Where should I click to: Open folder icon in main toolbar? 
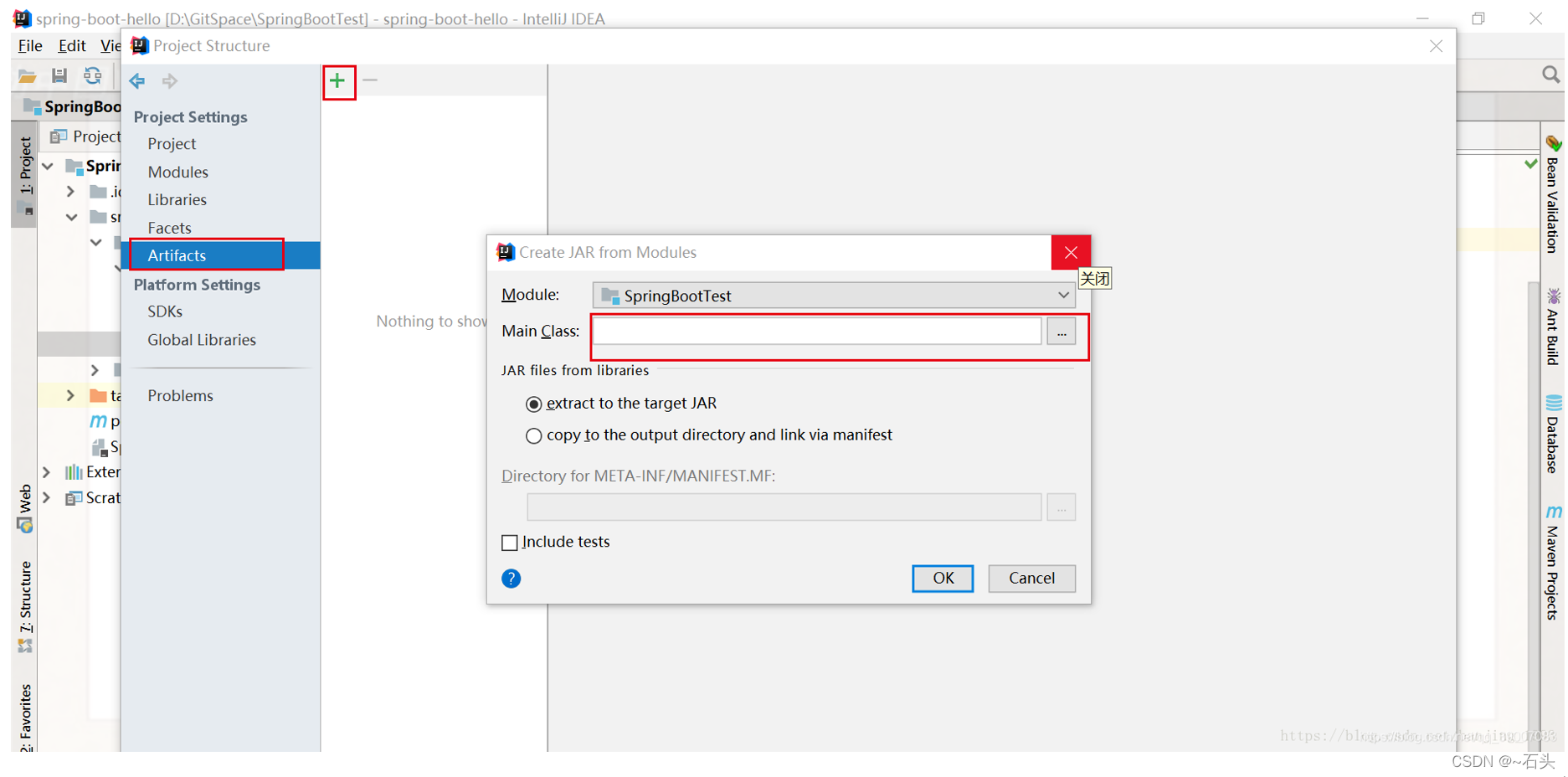click(x=28, y=76)
